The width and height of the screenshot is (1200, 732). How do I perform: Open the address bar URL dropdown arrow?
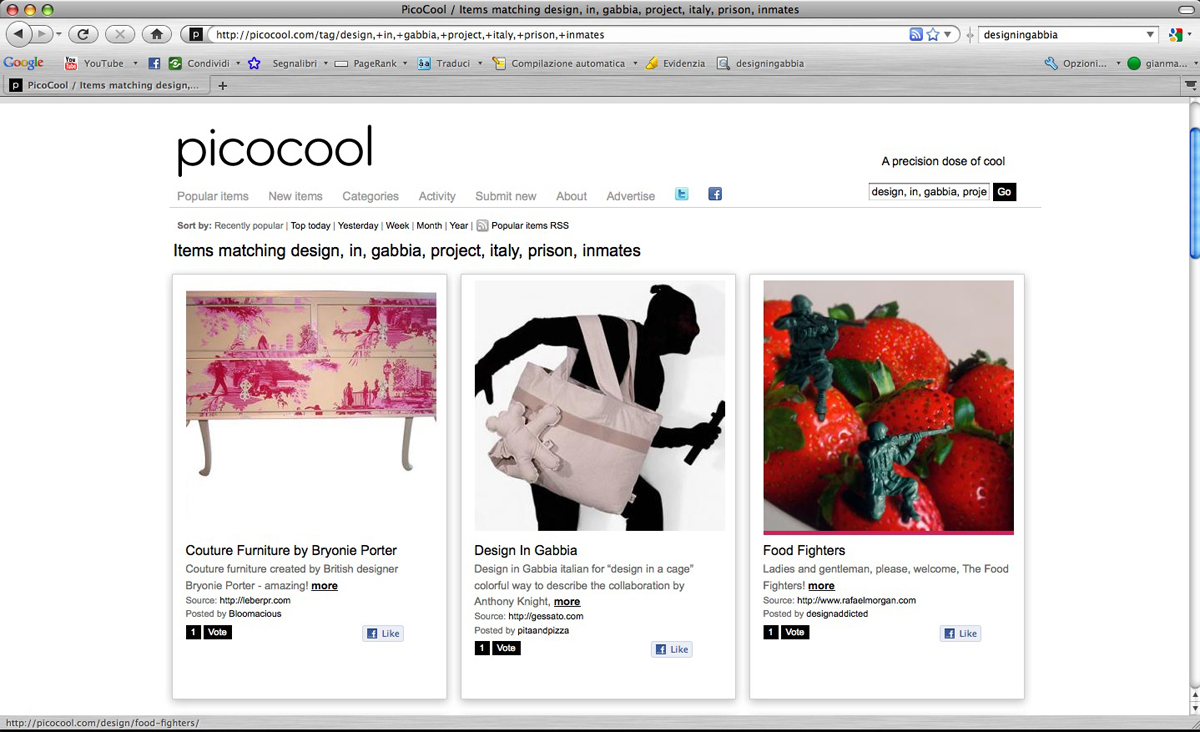pos(948,34)
